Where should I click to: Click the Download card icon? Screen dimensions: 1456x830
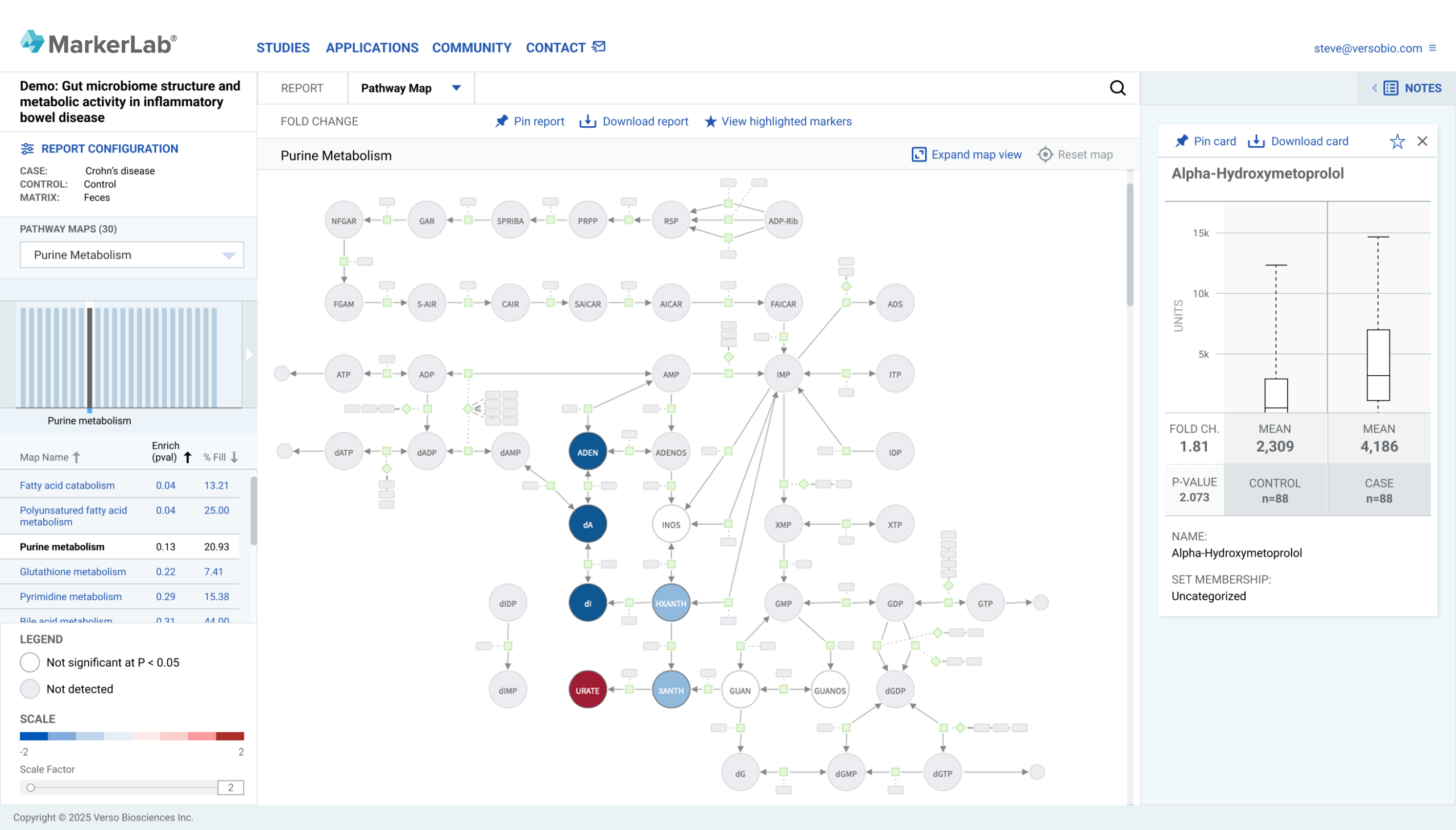pos(1256,142)
